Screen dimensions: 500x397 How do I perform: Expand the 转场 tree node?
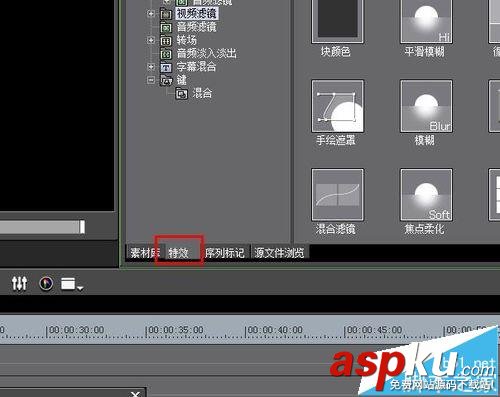click(151, 40)
